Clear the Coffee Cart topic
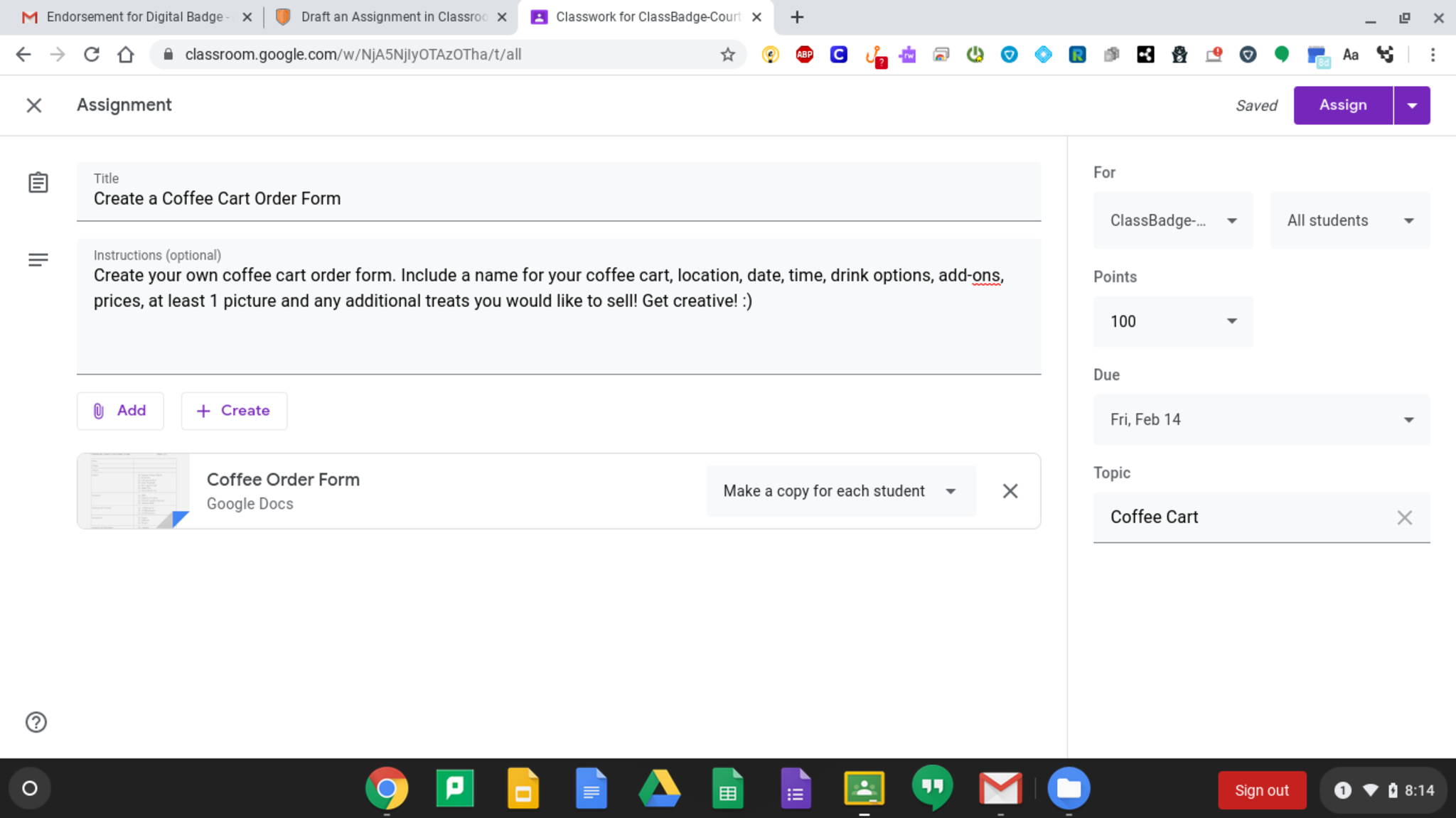The height and width of the screenshot is (818, 1456). [x=1404, y=517]
